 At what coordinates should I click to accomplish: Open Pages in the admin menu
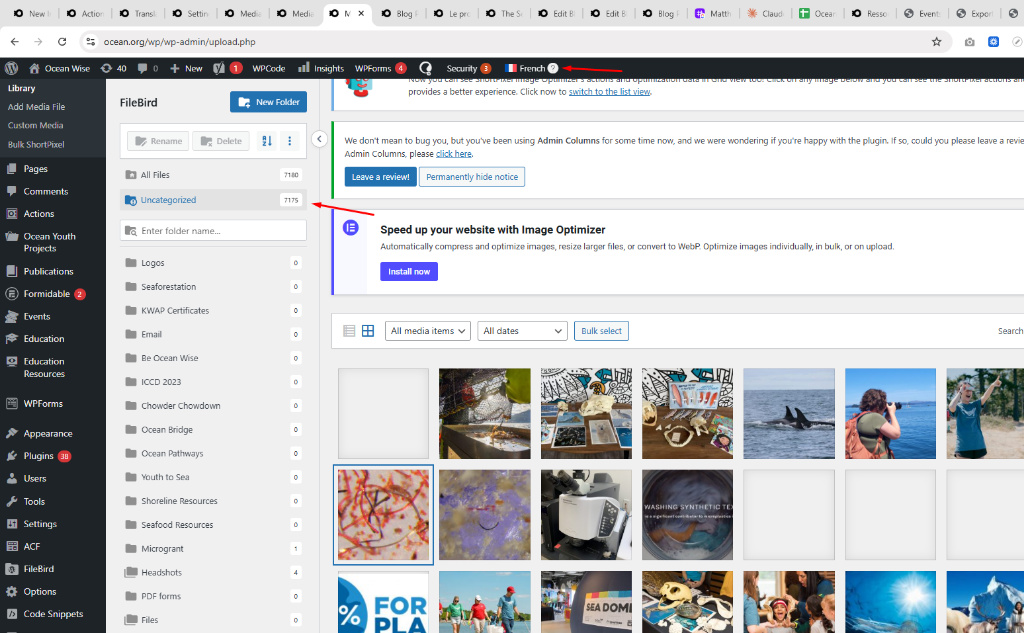35,169
